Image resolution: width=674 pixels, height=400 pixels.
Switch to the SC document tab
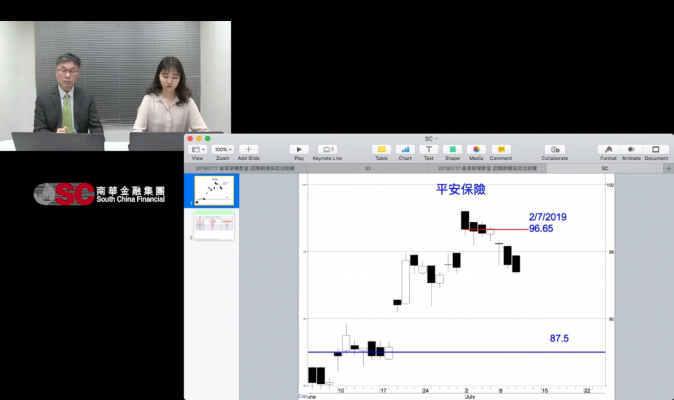[x=604, y=169]
